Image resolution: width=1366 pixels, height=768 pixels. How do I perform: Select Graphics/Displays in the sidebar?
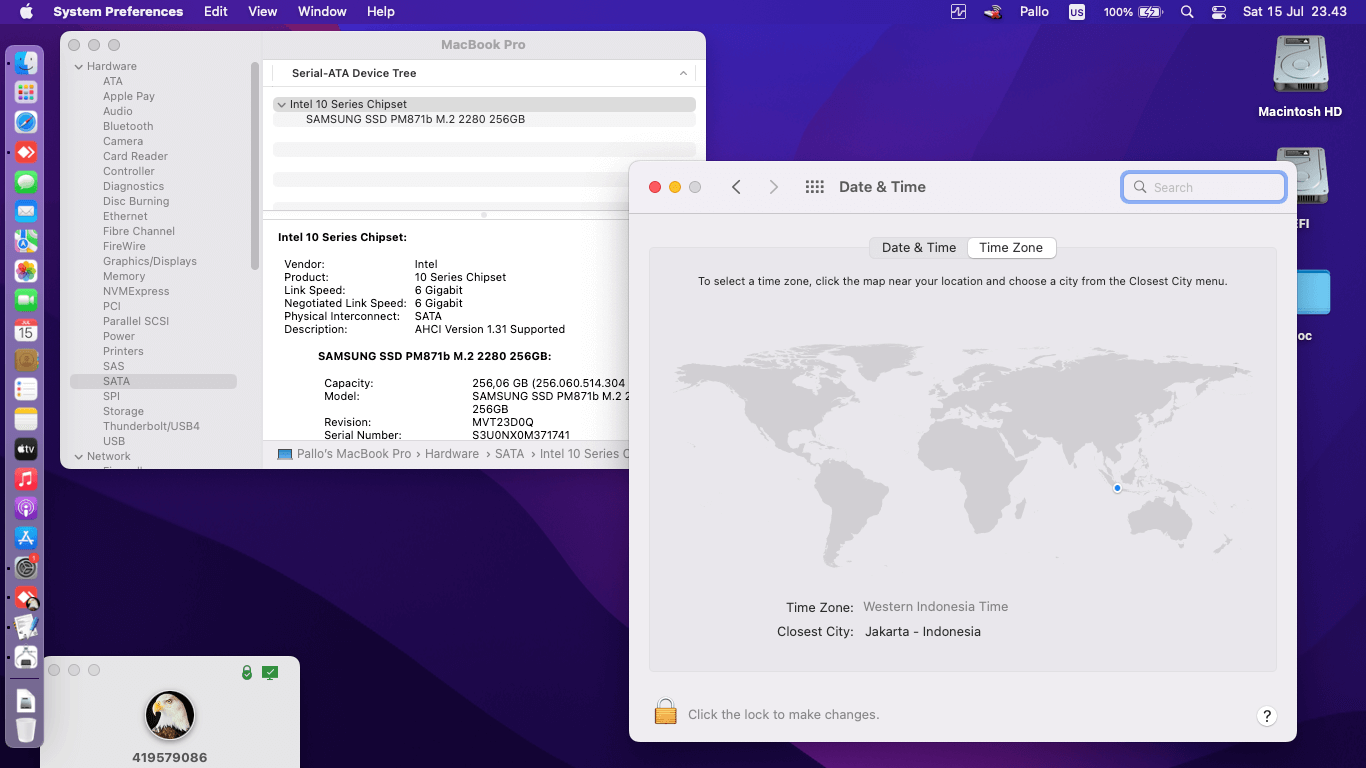pyautogui.click(x=150, y=261)
